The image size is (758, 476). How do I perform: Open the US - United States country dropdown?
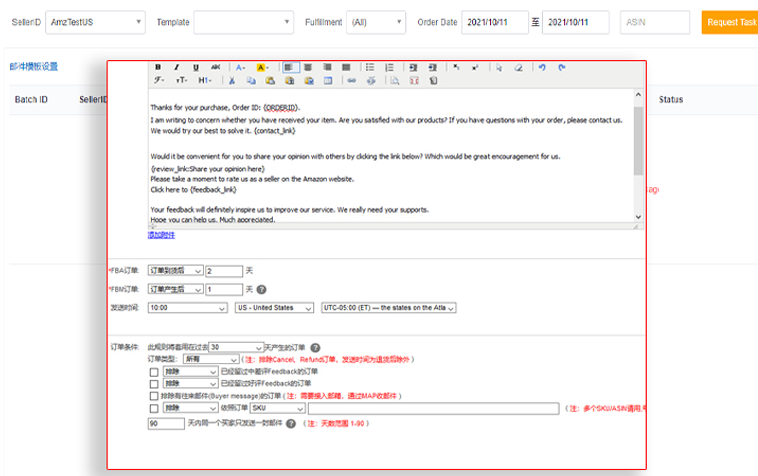[x=275, y=308]
